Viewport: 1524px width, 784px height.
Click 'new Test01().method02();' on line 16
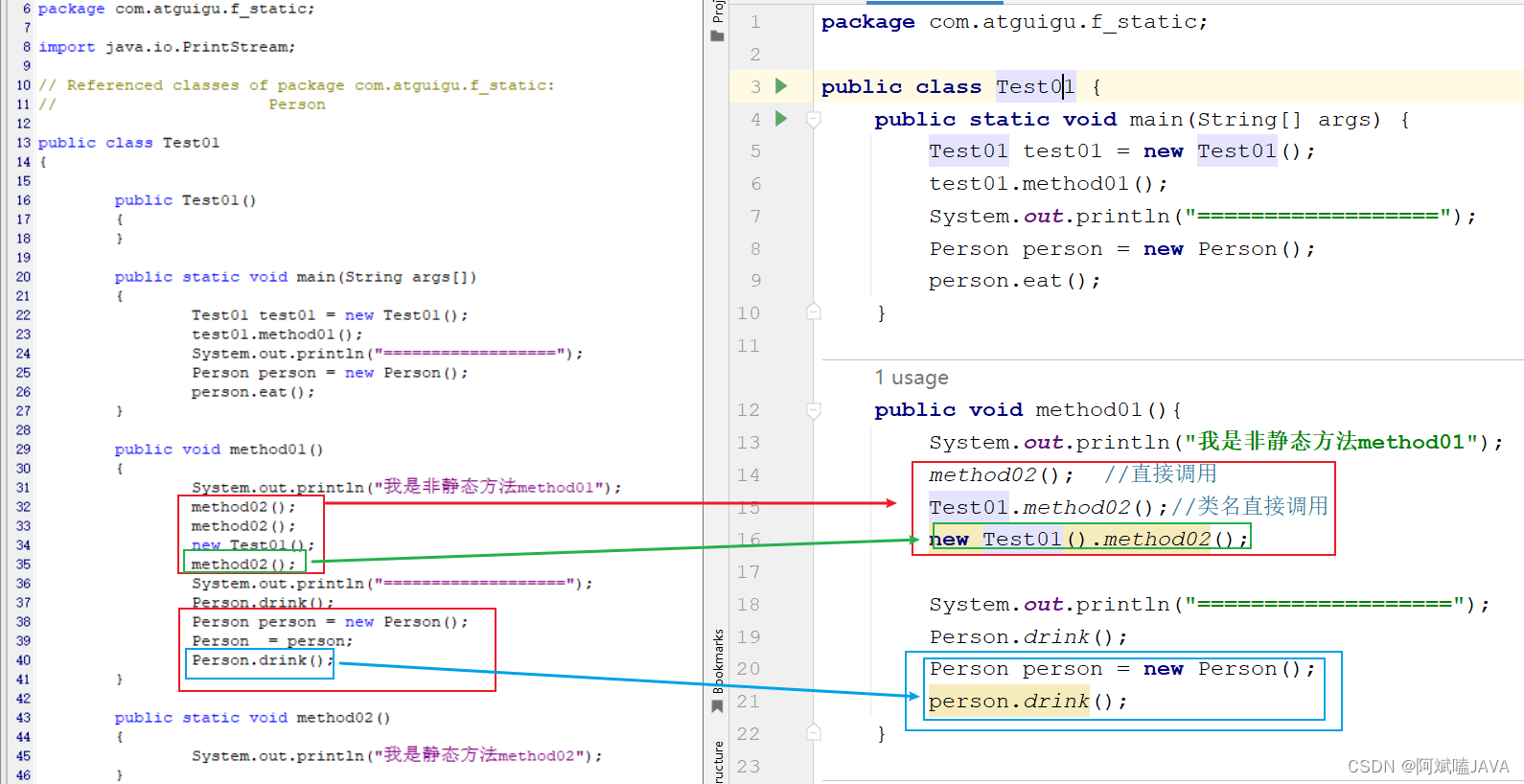1089,540
